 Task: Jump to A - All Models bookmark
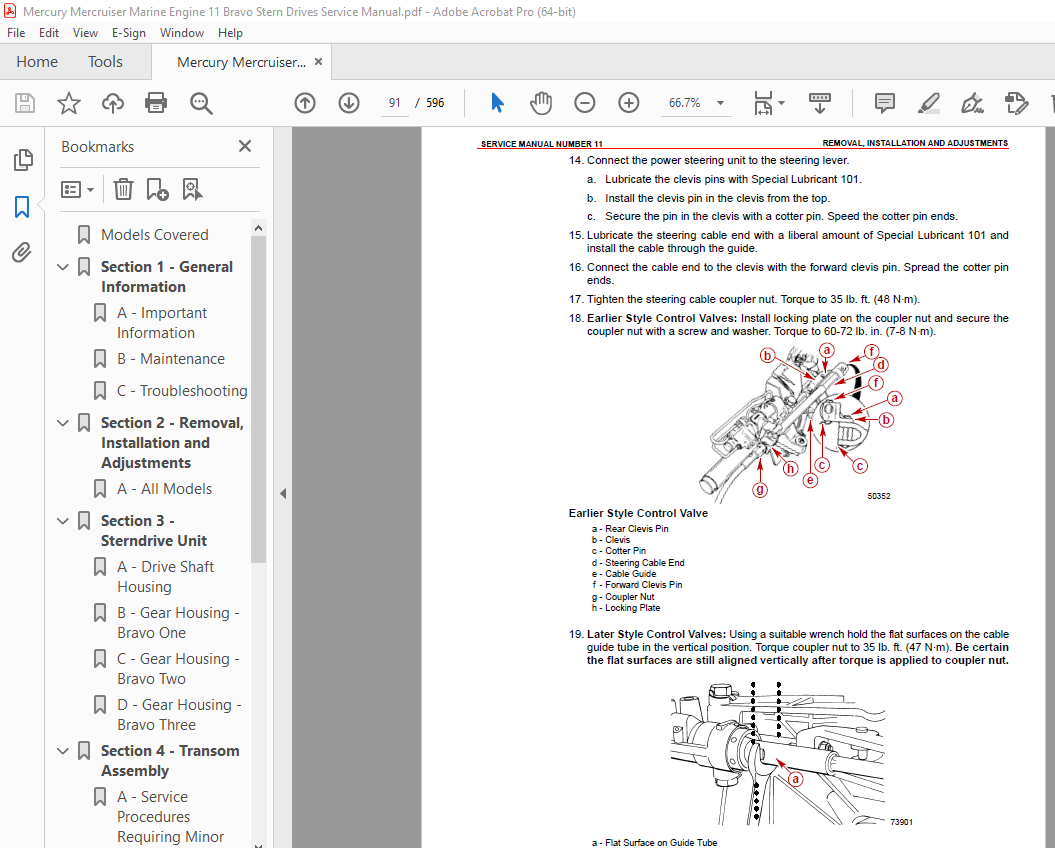click(165, 489)
